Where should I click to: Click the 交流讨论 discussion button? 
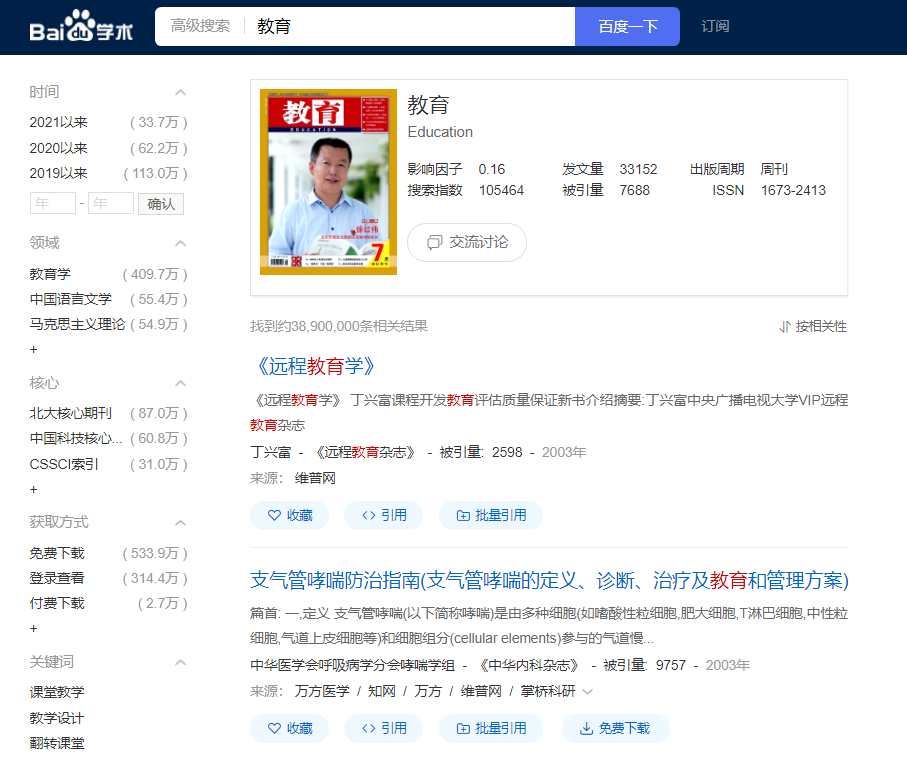[x=467, y=242]
